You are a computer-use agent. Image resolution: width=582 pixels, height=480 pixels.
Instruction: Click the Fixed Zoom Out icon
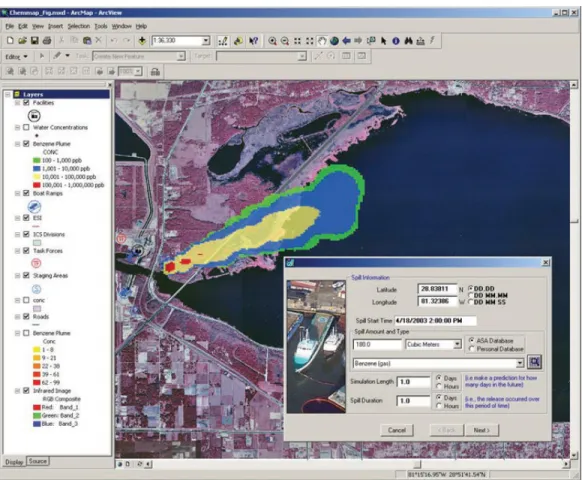(310, 41)
